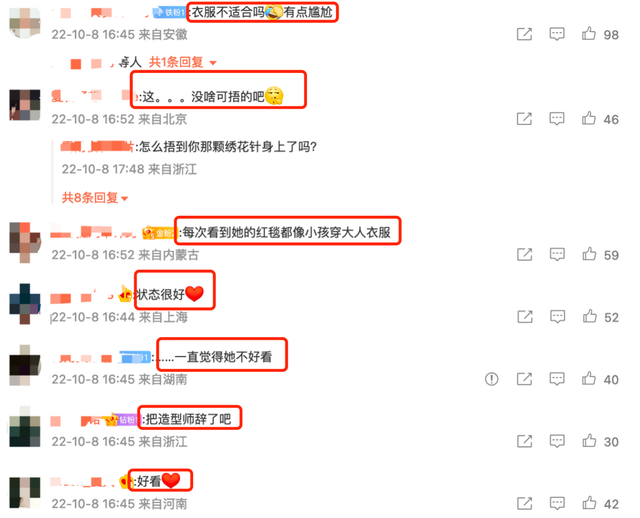Like the 把造型师辞了吧 comment
640x518 pixels.
(589, 440)
